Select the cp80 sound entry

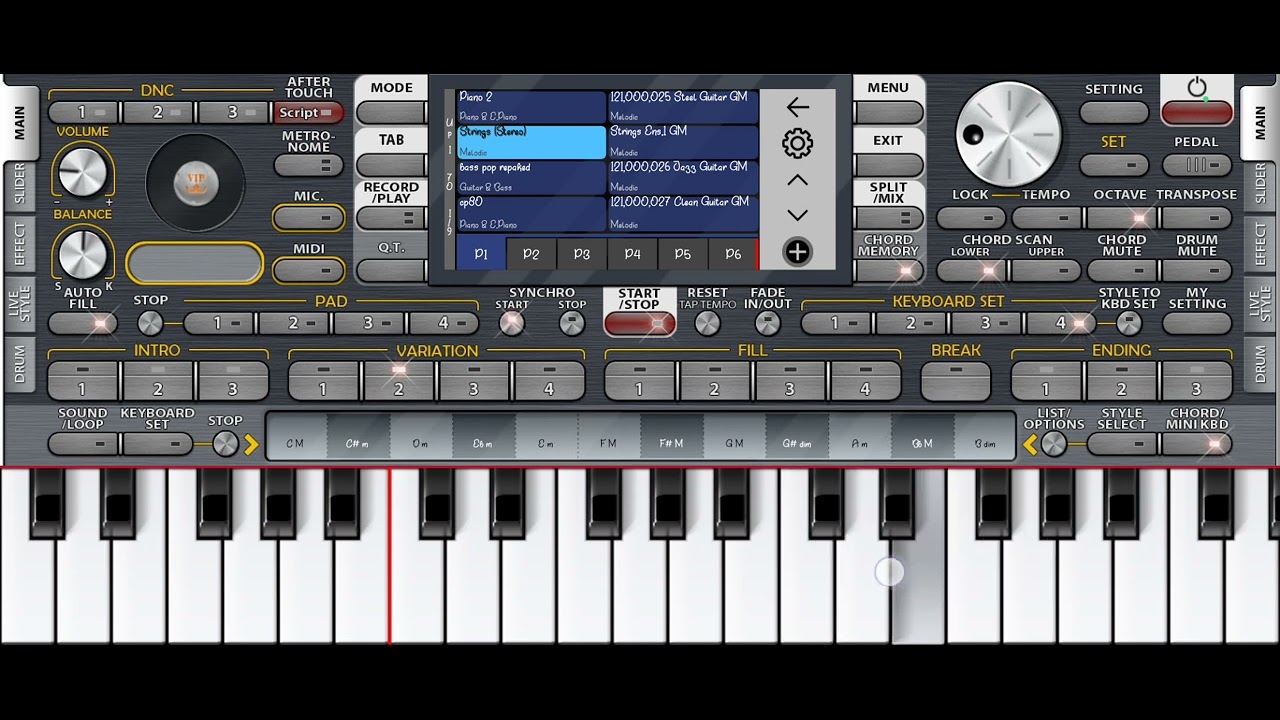531,214
